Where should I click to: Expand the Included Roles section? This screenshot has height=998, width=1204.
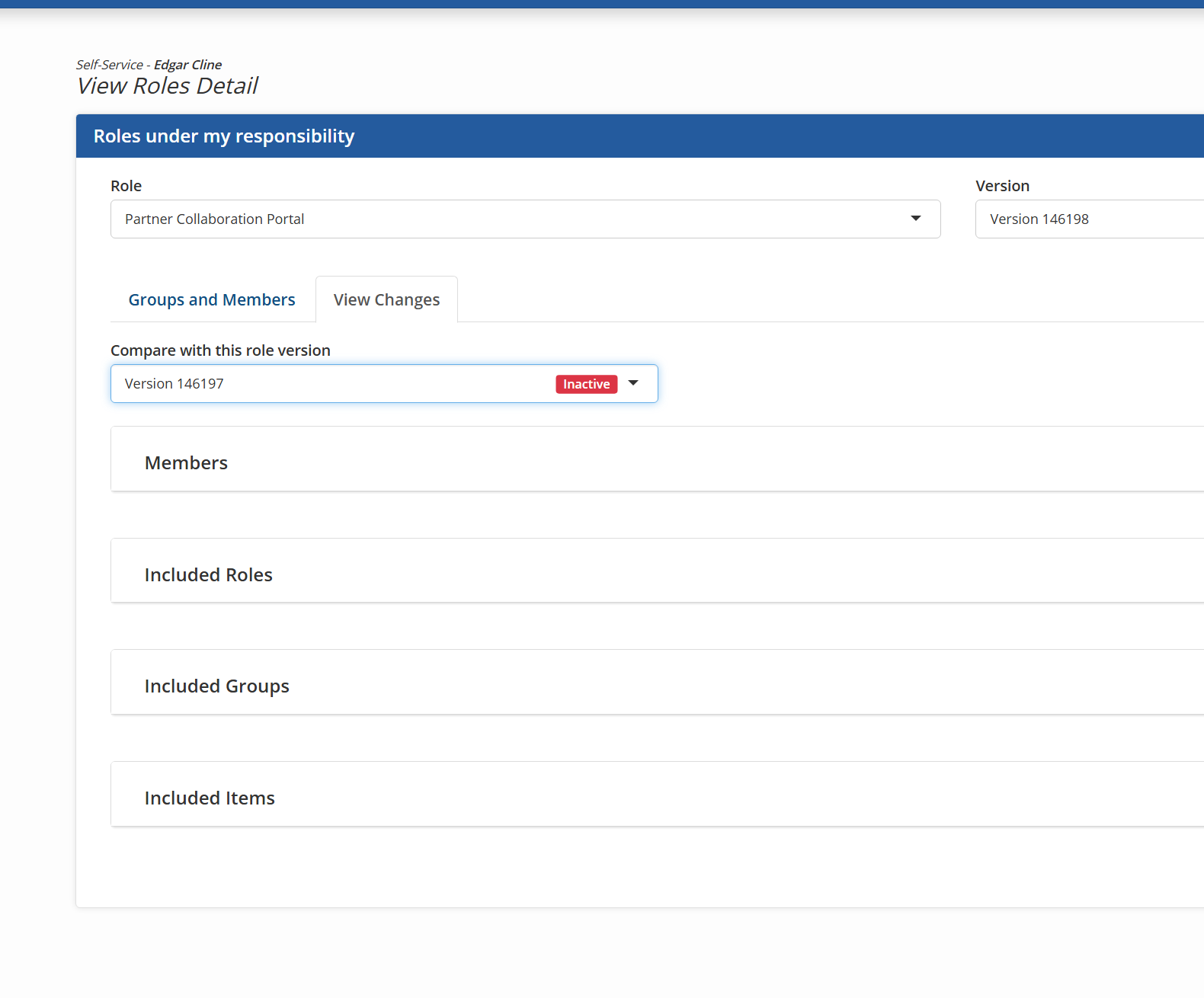pyautogui.click(x=208, y=574)
